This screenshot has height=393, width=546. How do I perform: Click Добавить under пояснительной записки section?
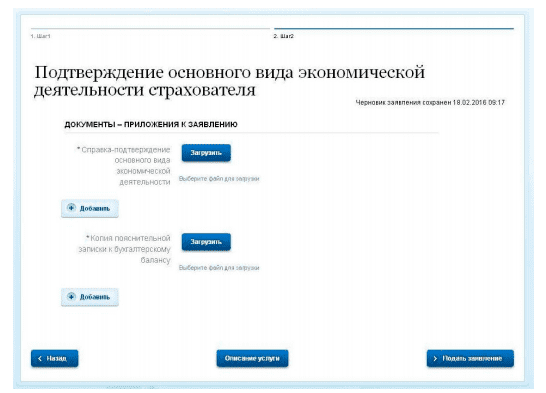[x=90, y=297]
